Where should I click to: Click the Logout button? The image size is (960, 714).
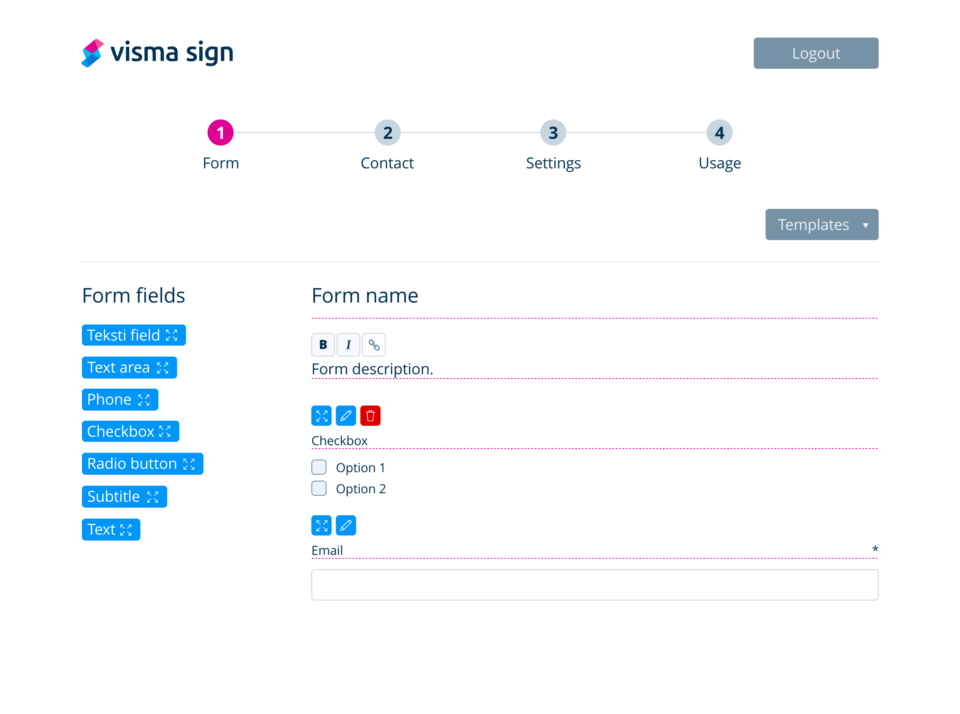pos(815,52)
